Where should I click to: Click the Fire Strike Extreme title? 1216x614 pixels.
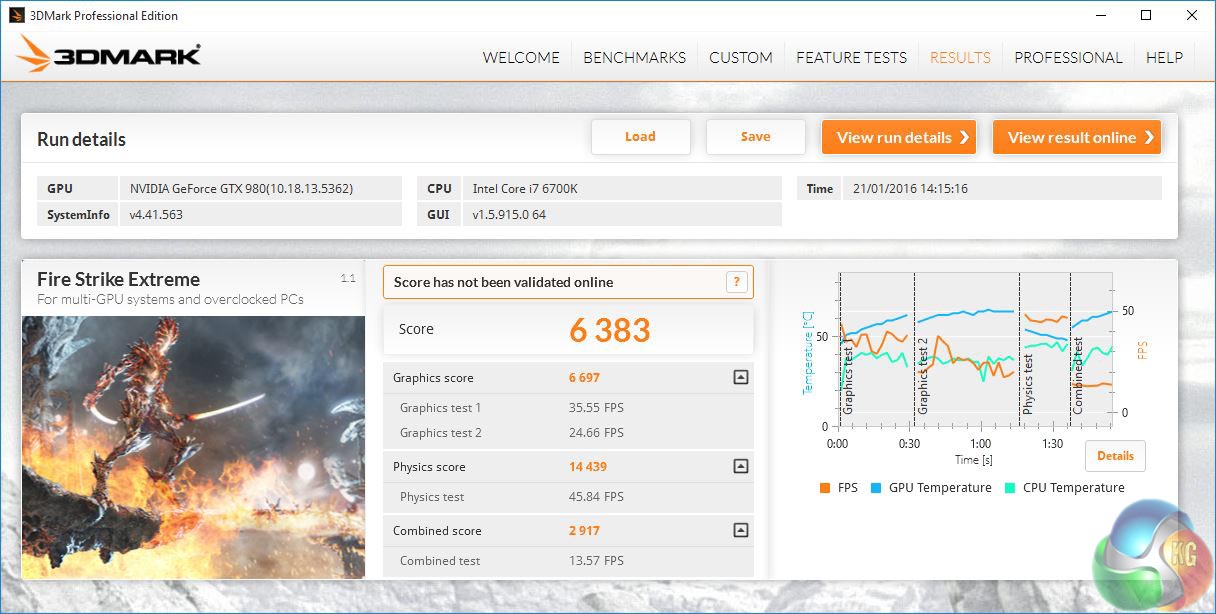coord(118,280)
